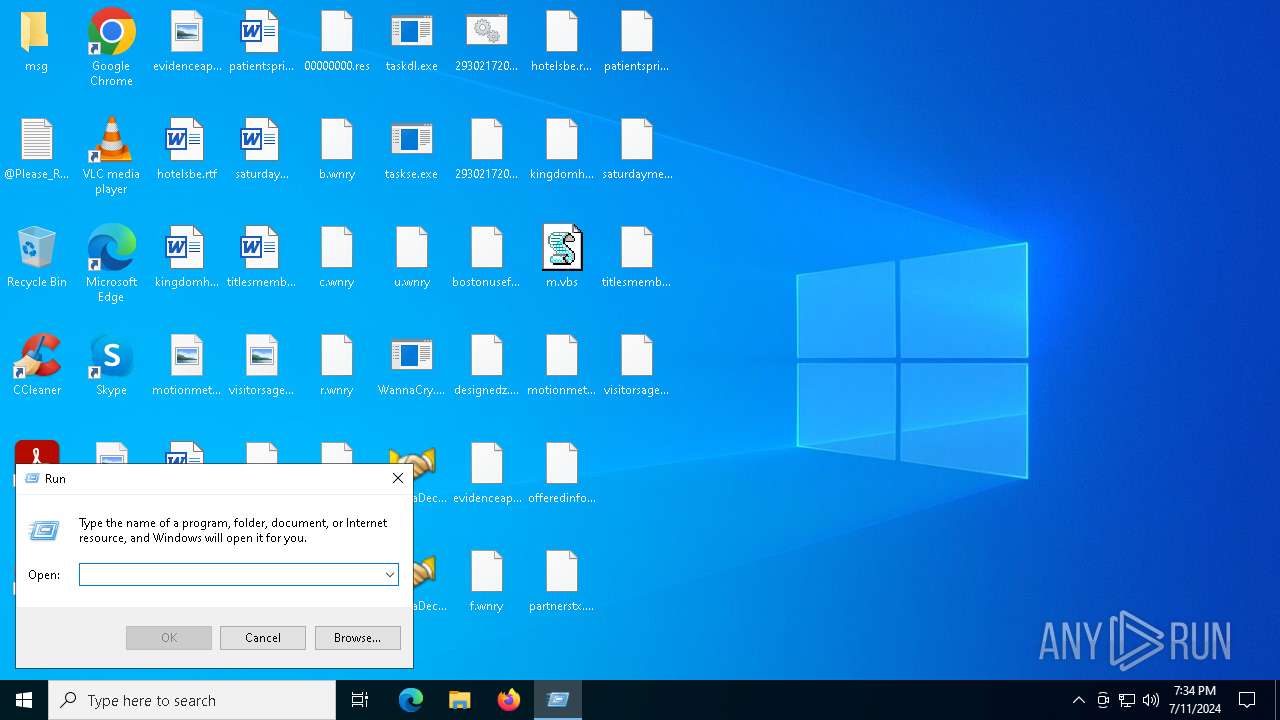Select the m.vbs script file
This screenshot has height=720, width=1280.
562,256
